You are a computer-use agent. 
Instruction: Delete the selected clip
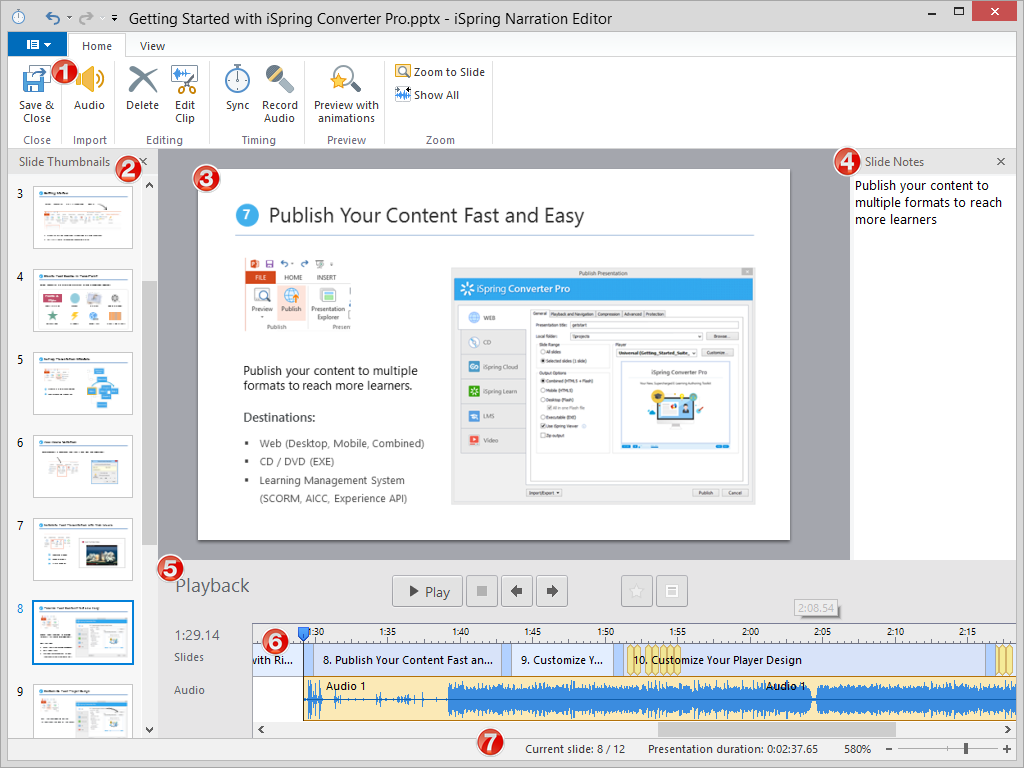pos(142,89)
